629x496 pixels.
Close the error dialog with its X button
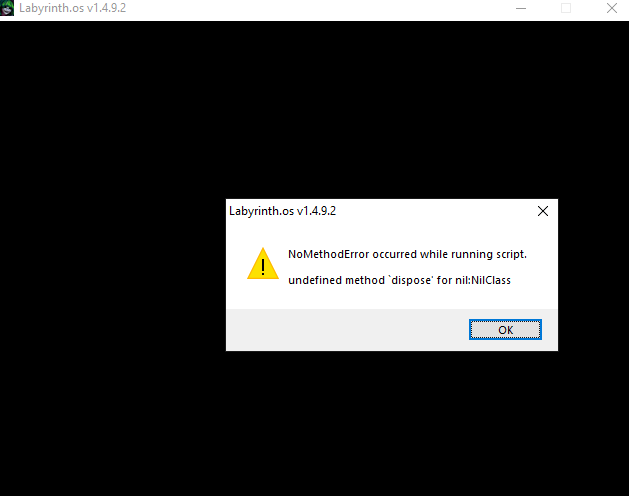pyautogui.click(x=543, y=211)
